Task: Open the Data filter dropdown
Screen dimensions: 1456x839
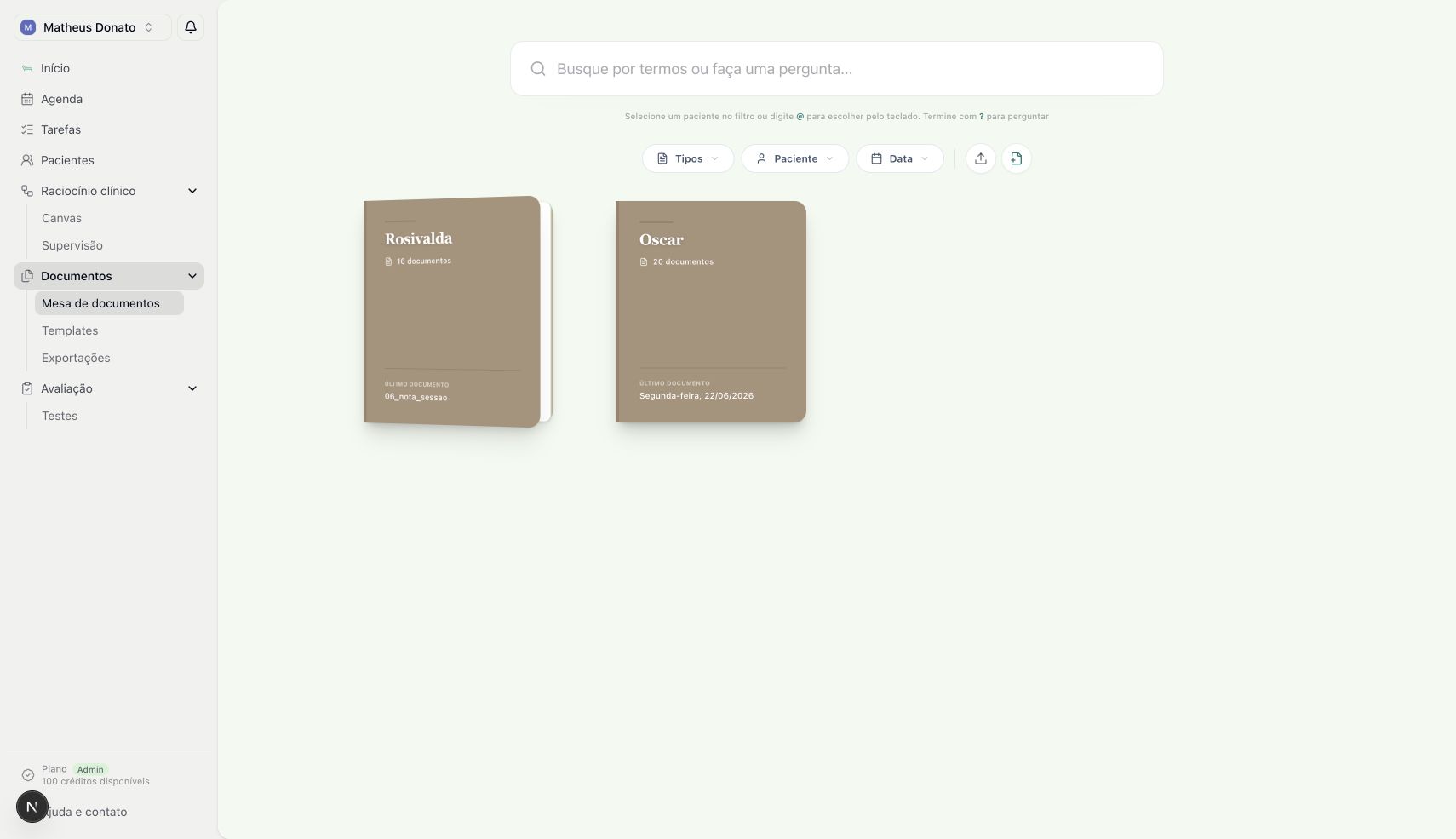Action: (x=900, y=158)
